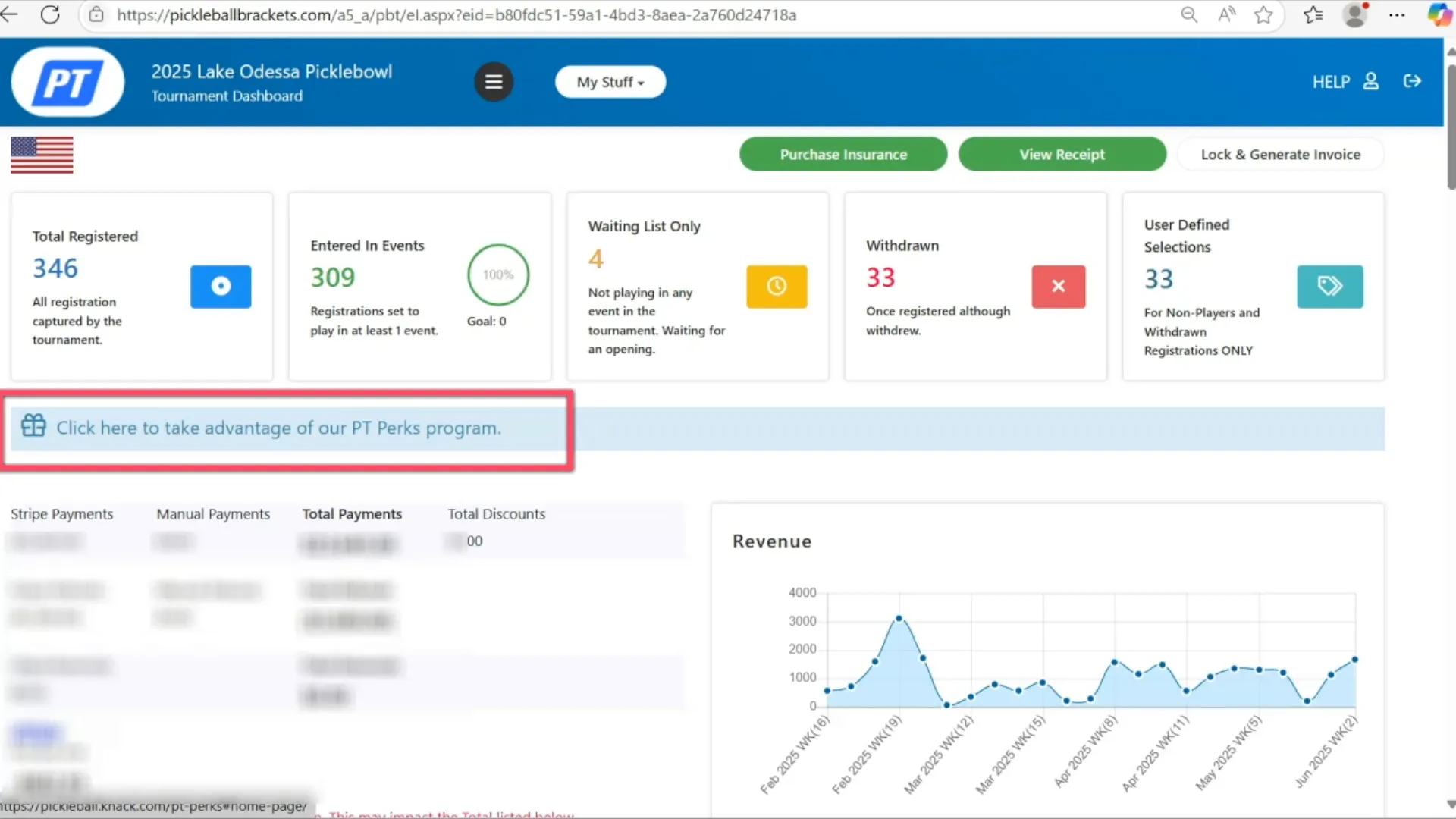Click Lock & Generate Invoice button

[x=1280, y=154]
